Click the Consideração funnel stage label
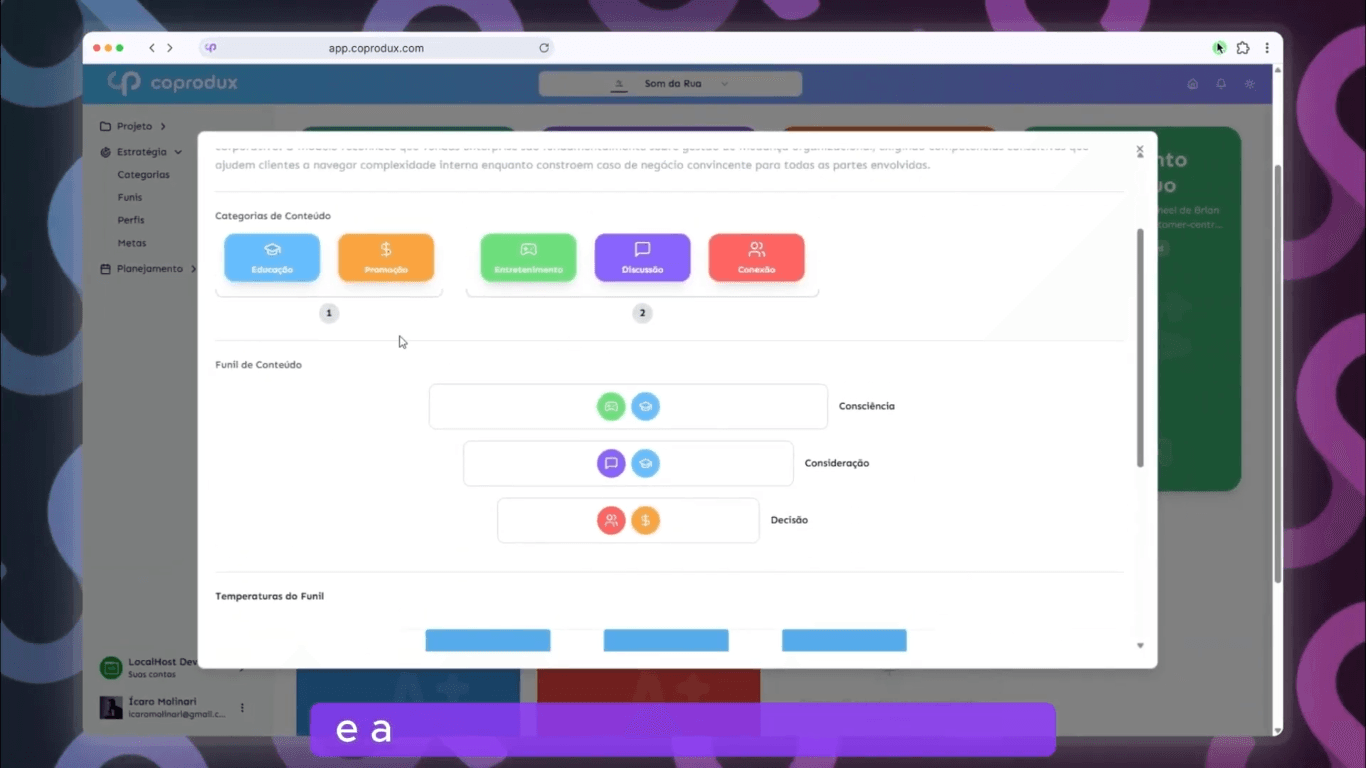The width and height of the screenshot is (1366, 768). [837, 464]
